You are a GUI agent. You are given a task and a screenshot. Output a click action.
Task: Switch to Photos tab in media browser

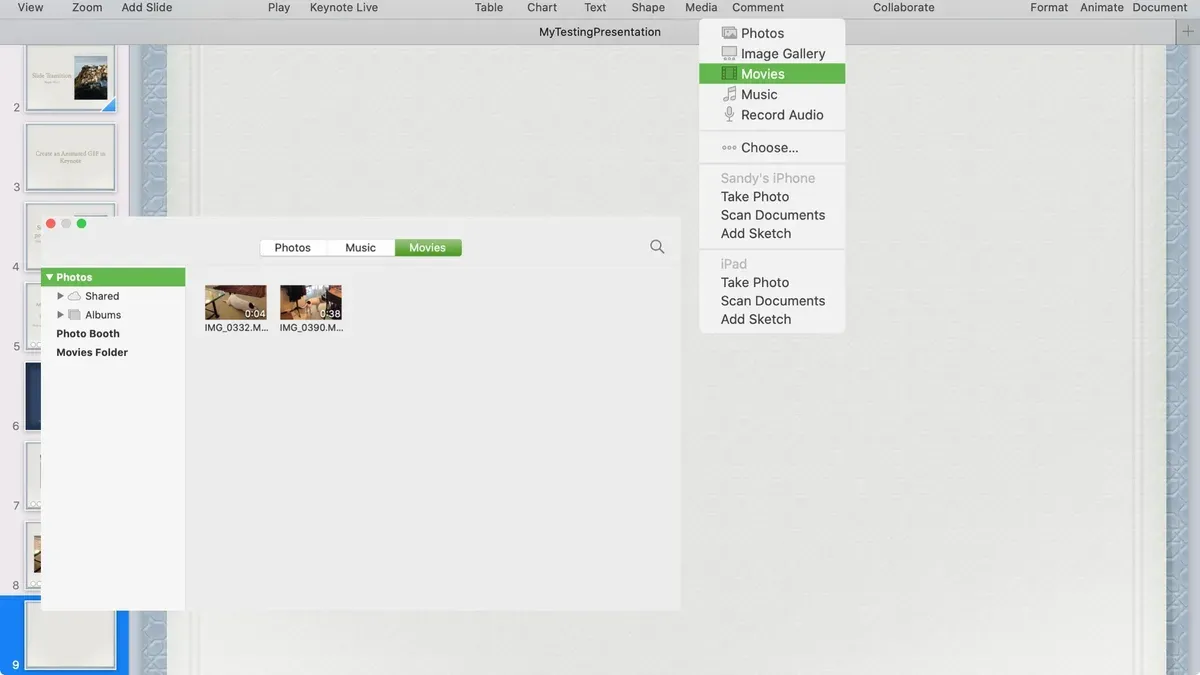point(293,248)
